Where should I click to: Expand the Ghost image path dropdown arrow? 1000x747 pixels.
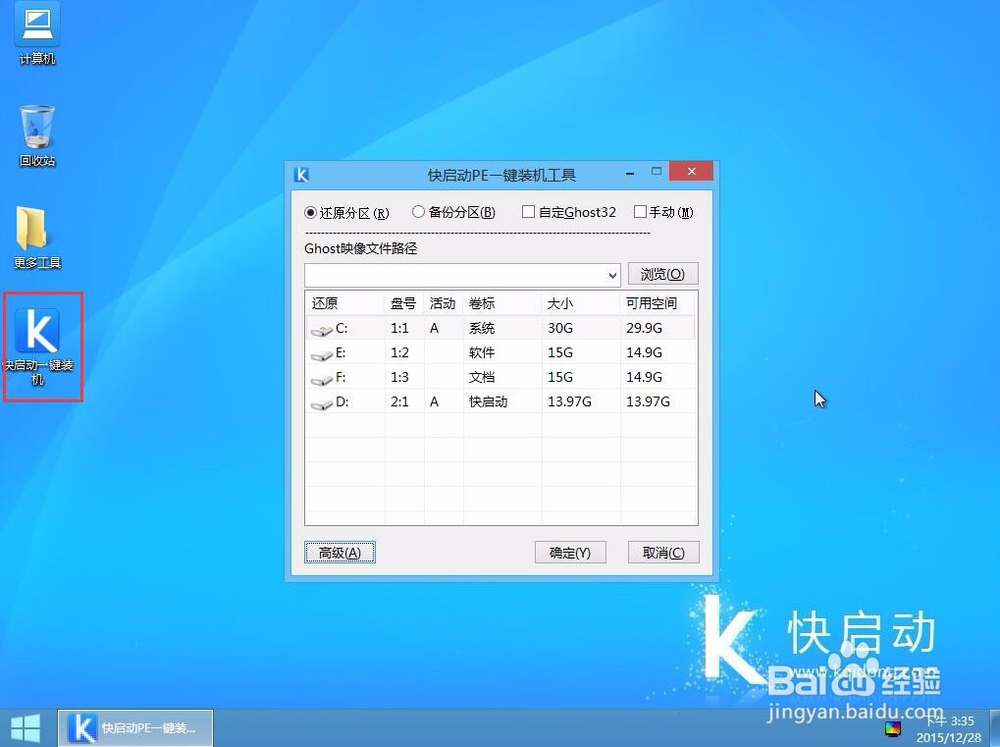point(612,276)
